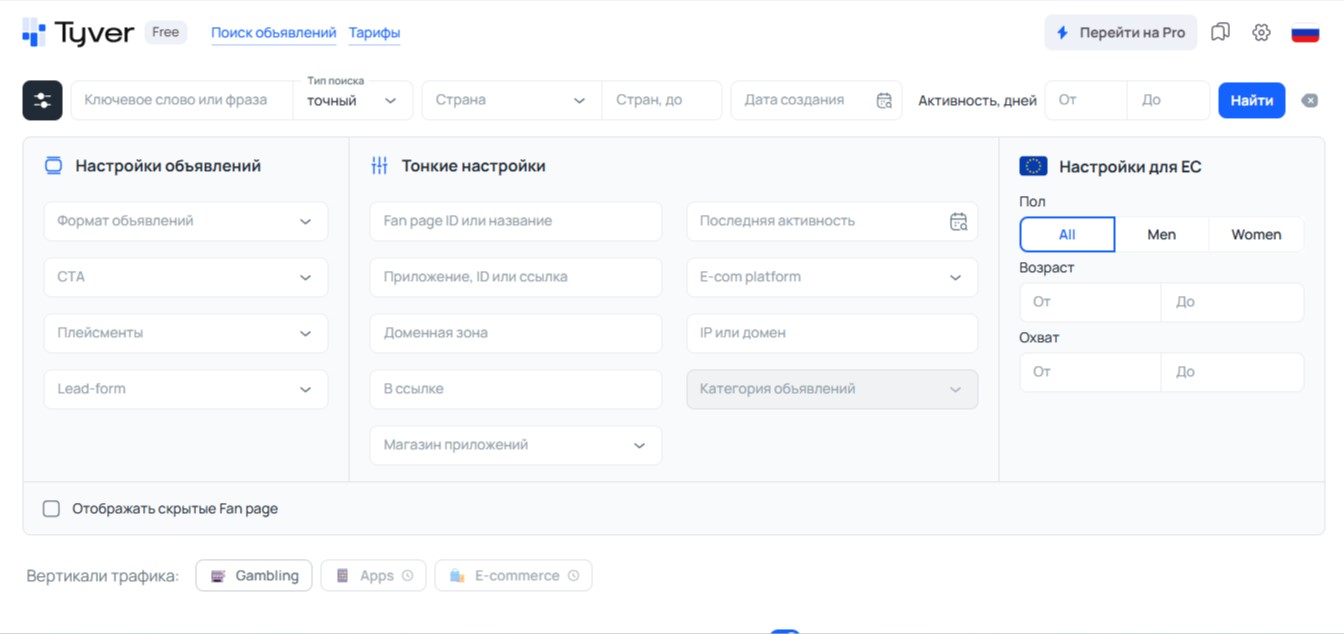Click Перейти на Pro button
This screenshot has width=1344, height=634.
[x=1120, y=33]
